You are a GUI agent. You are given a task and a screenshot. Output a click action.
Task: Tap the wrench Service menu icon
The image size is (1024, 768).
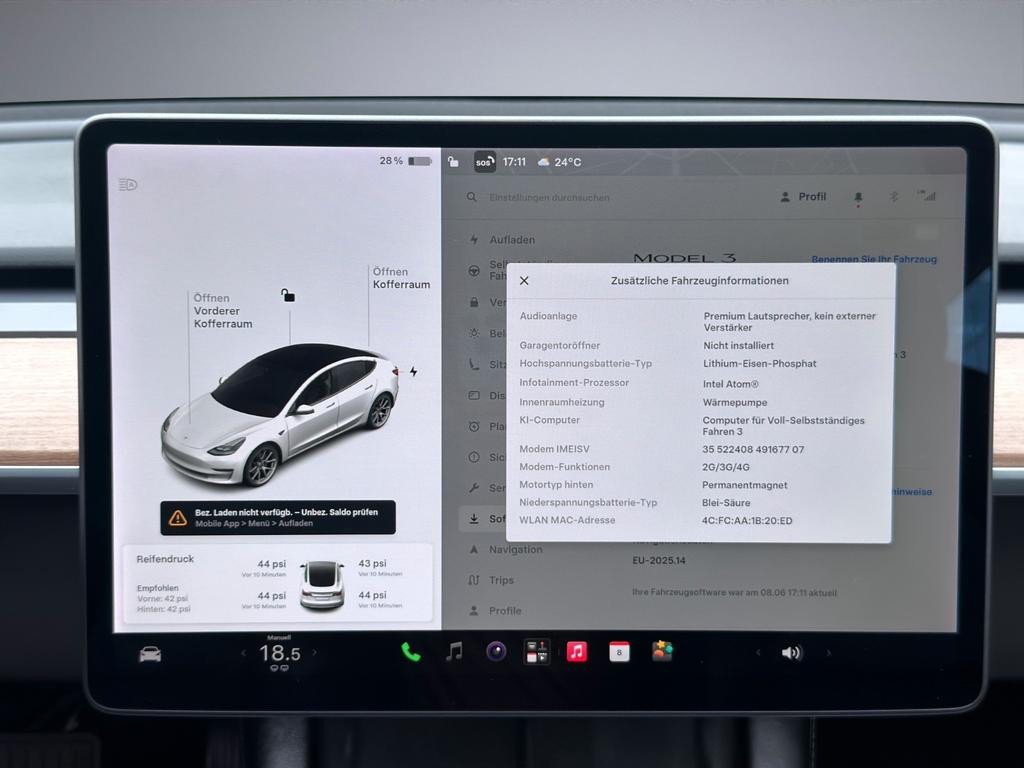coord(474,488)
